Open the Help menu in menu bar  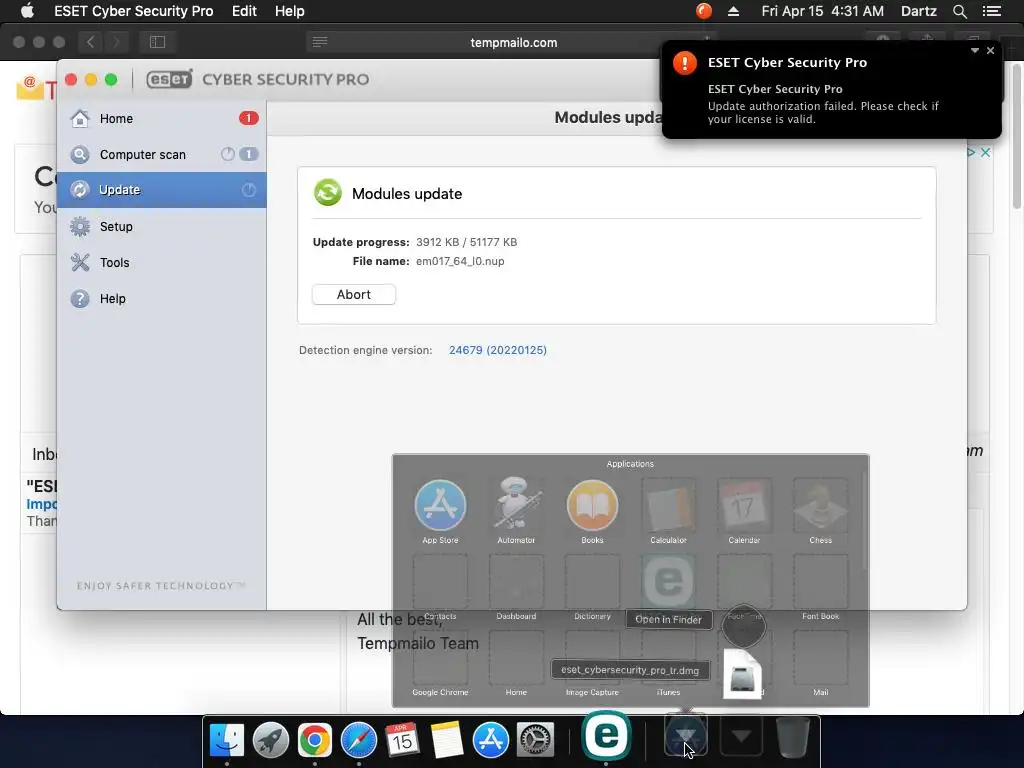click(289, 11)
